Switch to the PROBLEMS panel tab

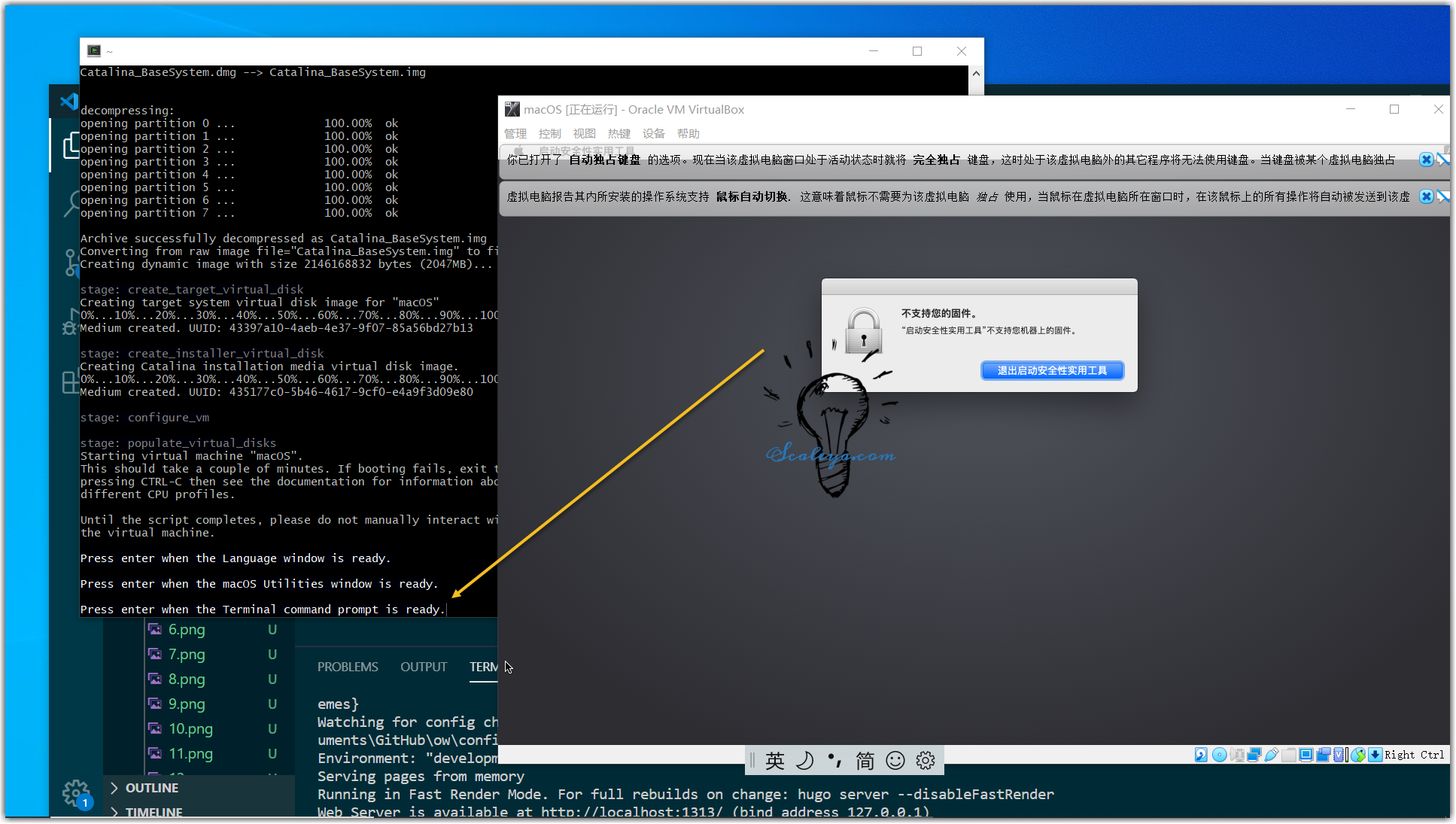pos(348,667)
